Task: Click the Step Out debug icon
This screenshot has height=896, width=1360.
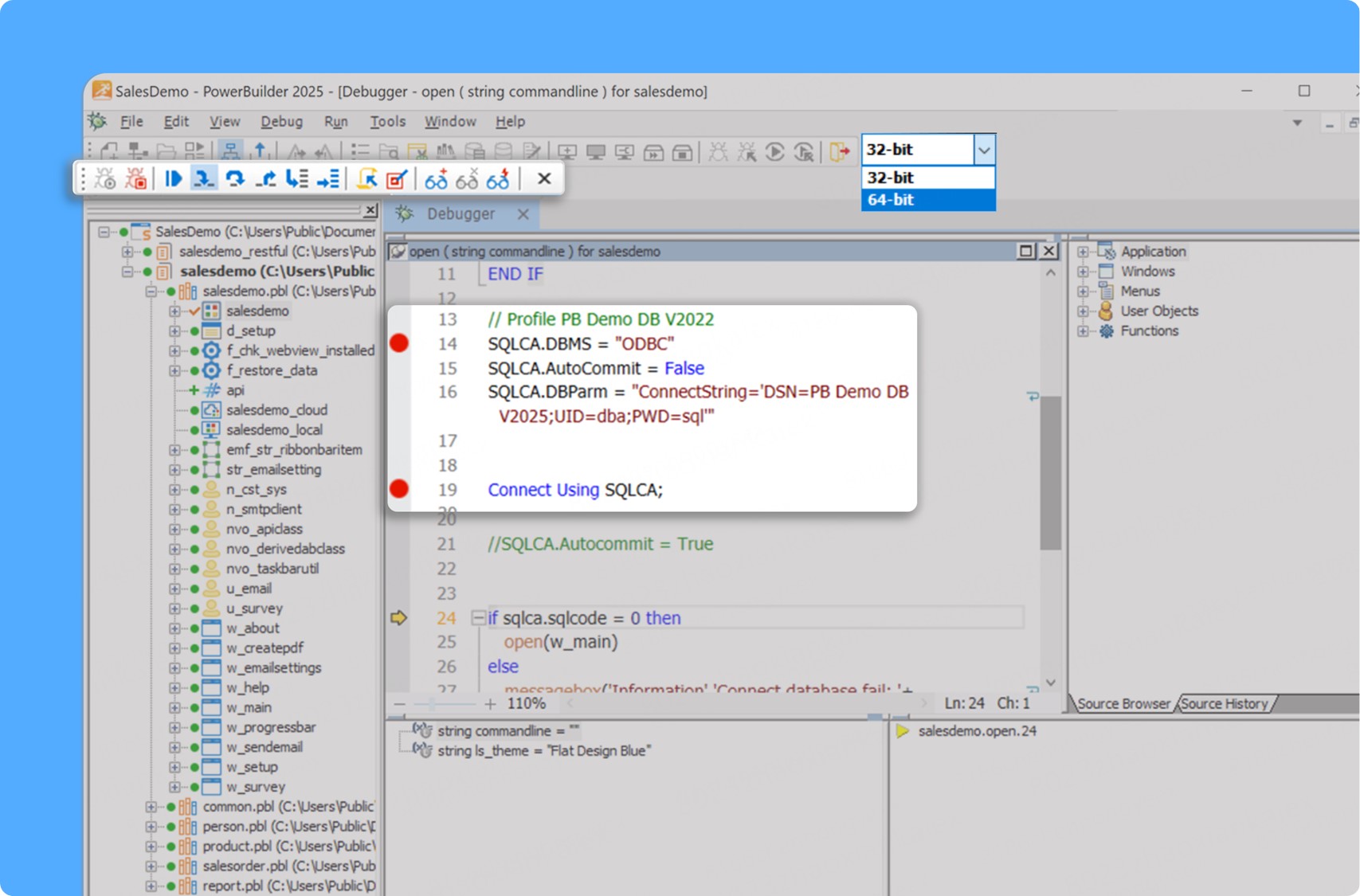Action: click(266, 178)
